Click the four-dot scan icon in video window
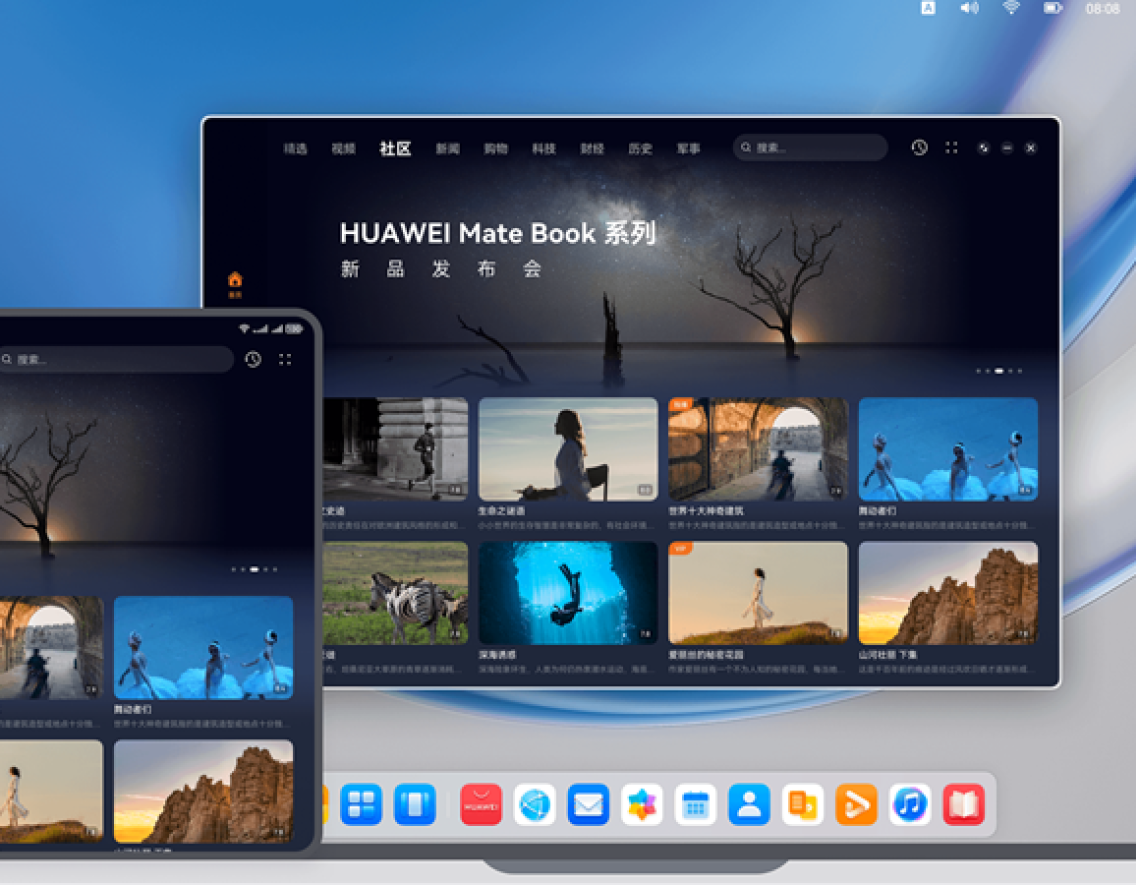 (951, 148)
